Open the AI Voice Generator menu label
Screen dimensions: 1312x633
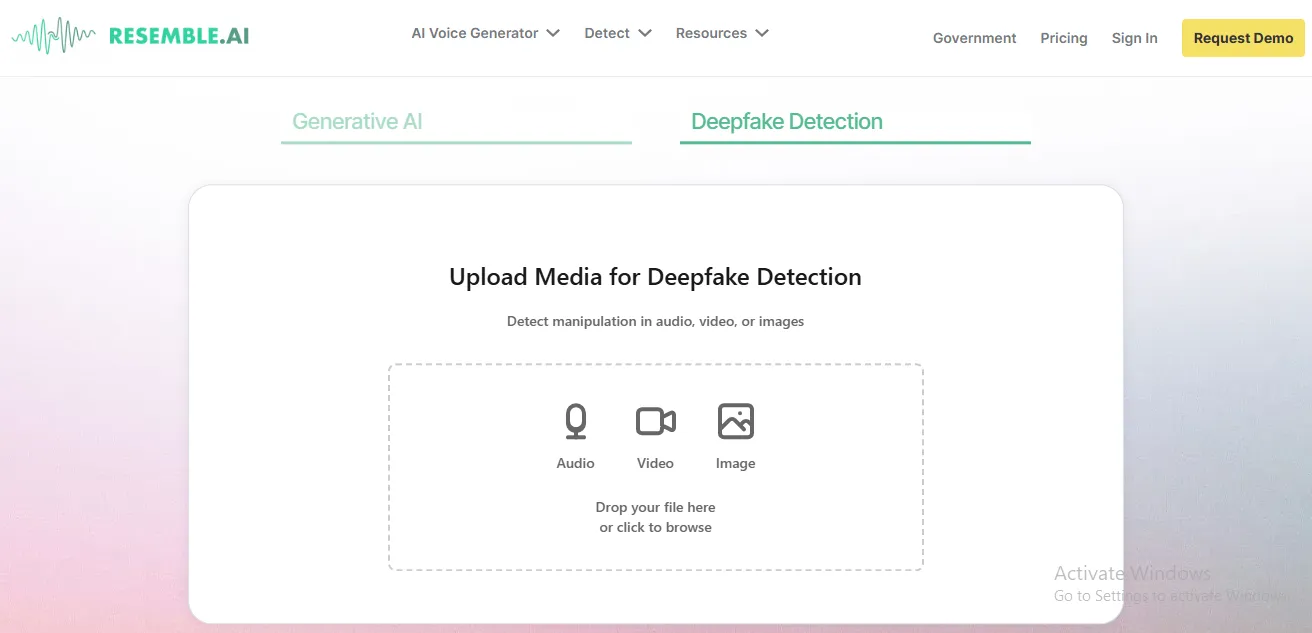point(475,33)
